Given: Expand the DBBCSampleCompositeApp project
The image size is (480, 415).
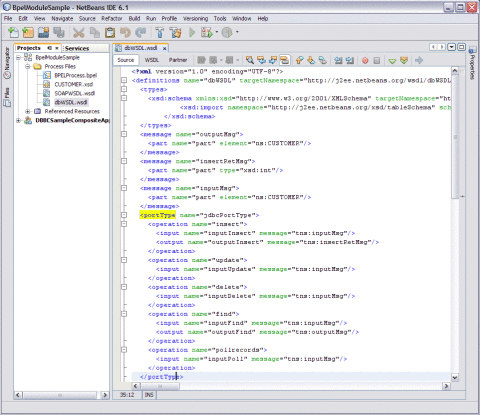Looking at the screenshot, I should 18,120.
